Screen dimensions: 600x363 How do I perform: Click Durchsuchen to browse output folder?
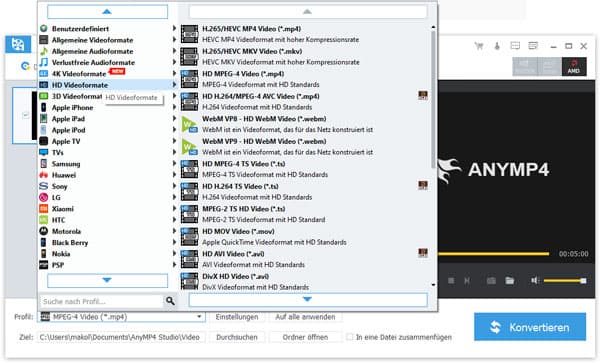point(237,337)
